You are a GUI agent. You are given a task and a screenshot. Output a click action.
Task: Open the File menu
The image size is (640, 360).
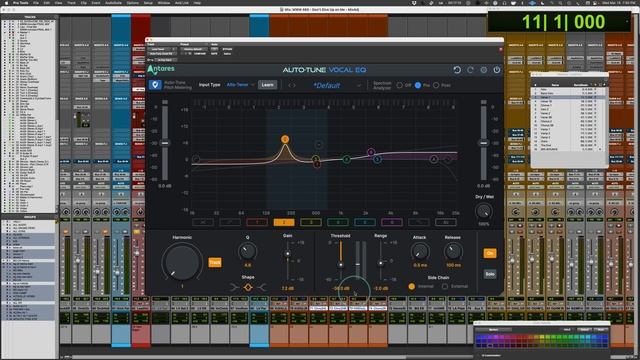pyautogui.click(x=36, y=3)
